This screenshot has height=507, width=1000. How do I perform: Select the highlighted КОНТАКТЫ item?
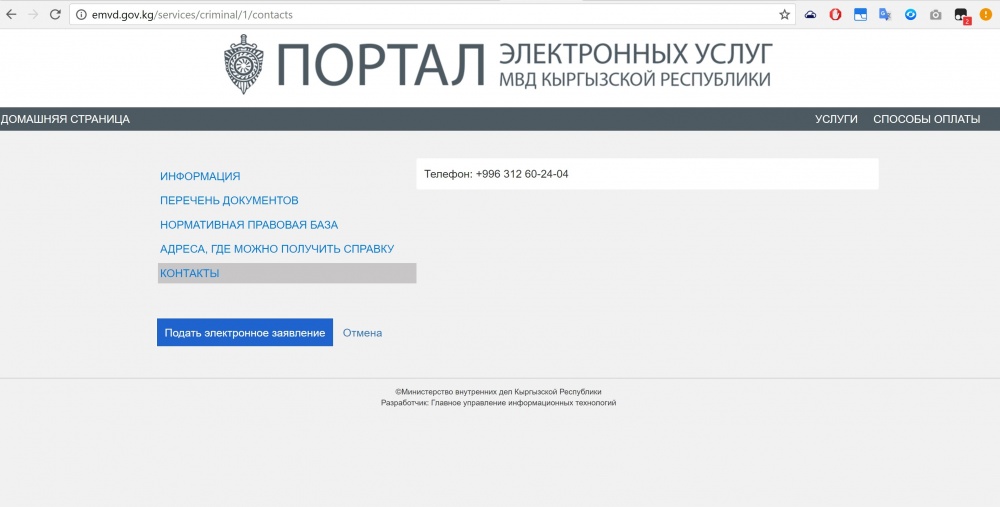[287, 273]
